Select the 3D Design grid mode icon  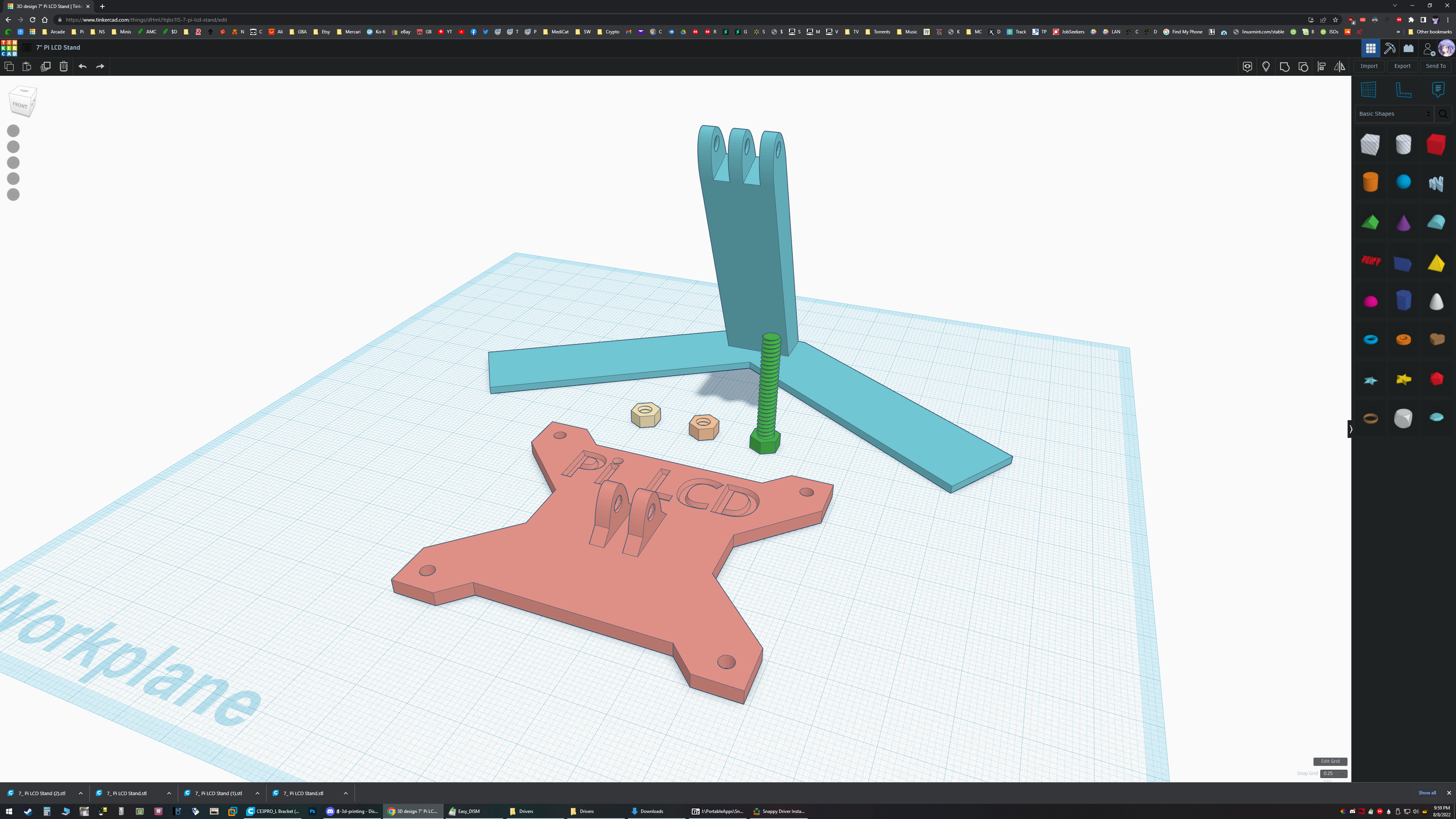1371,49
